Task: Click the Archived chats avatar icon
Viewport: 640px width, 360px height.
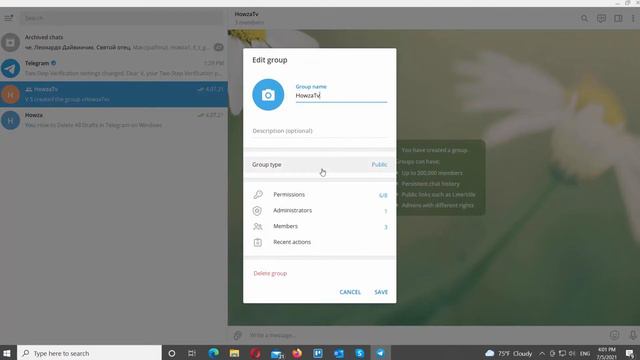Action: [x=10, y=42]
